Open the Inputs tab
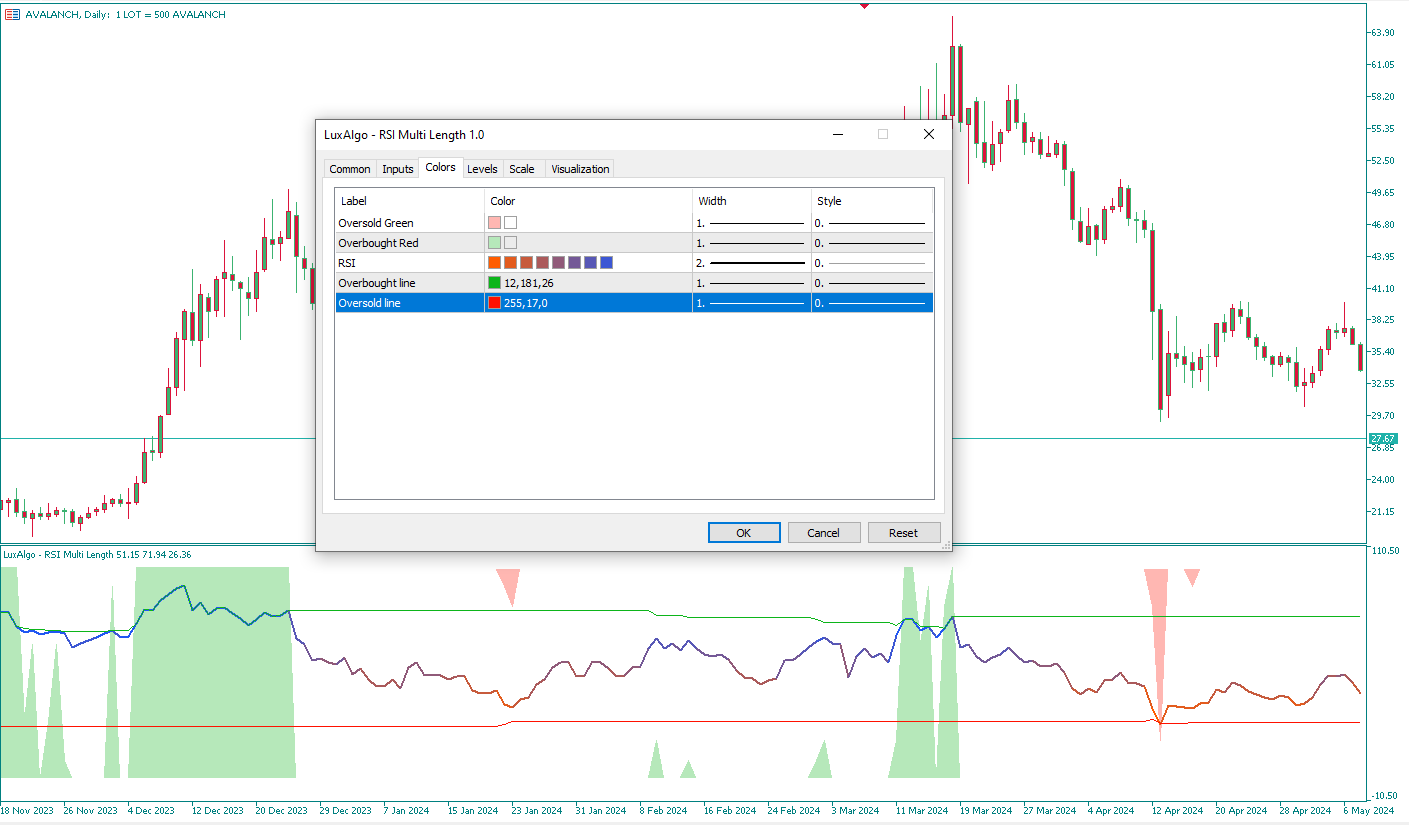 point(397,169)
